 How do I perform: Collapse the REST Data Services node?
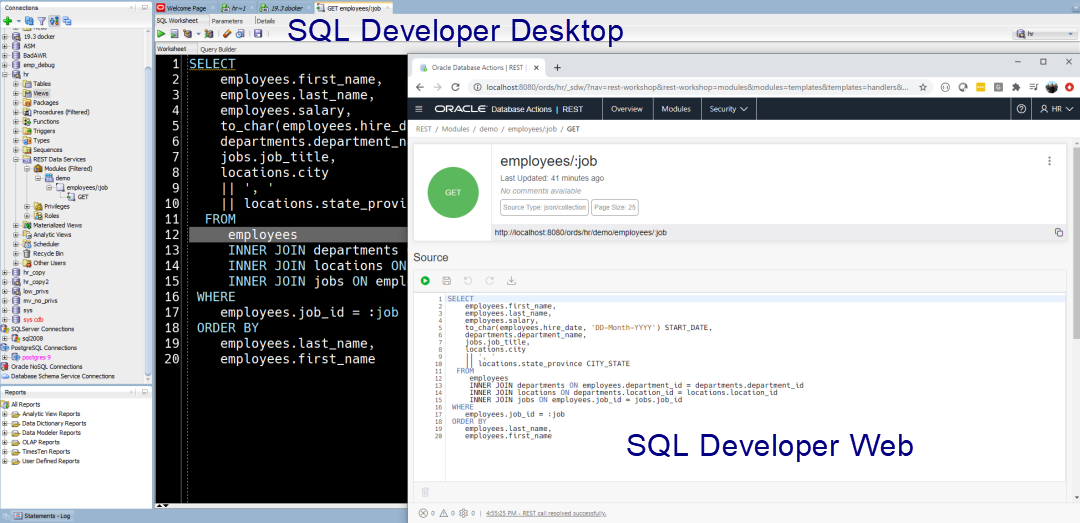(x=17, y=158)
